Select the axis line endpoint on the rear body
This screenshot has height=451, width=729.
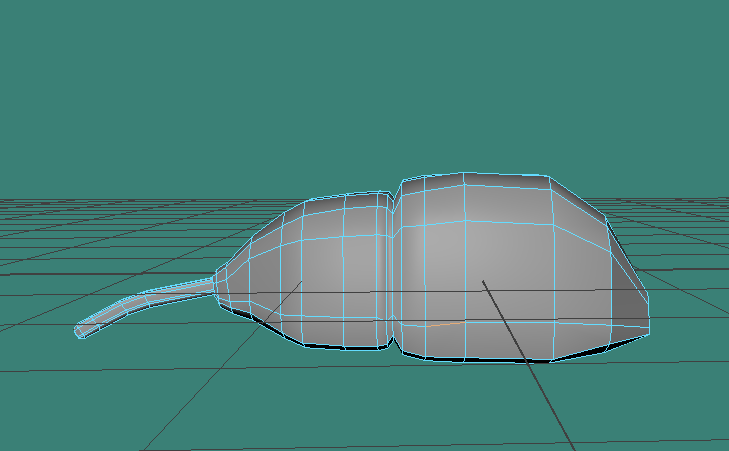[x=484, y=281]
